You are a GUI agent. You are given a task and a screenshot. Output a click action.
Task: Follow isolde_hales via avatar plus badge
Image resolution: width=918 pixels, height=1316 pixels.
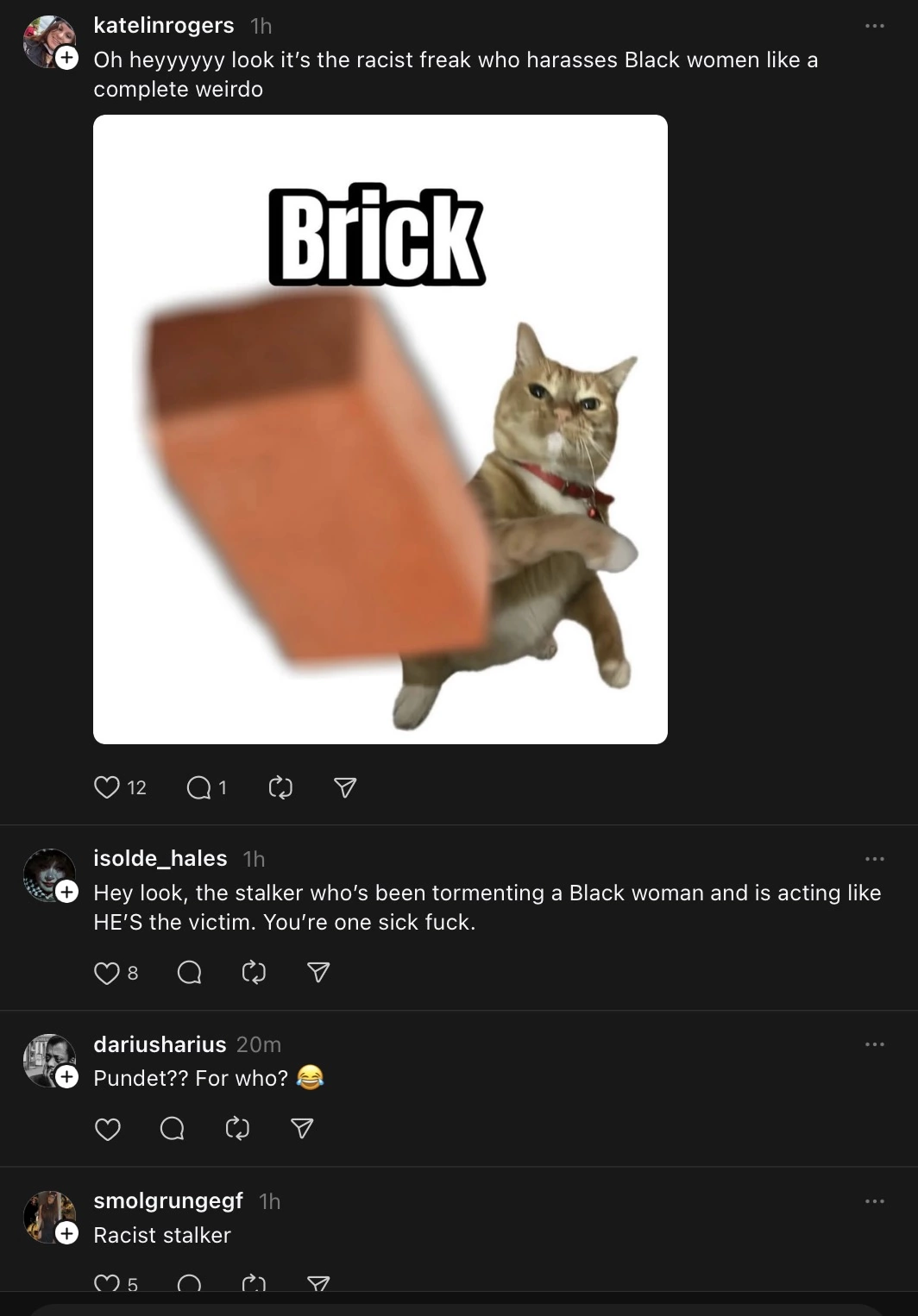(67, 892)
